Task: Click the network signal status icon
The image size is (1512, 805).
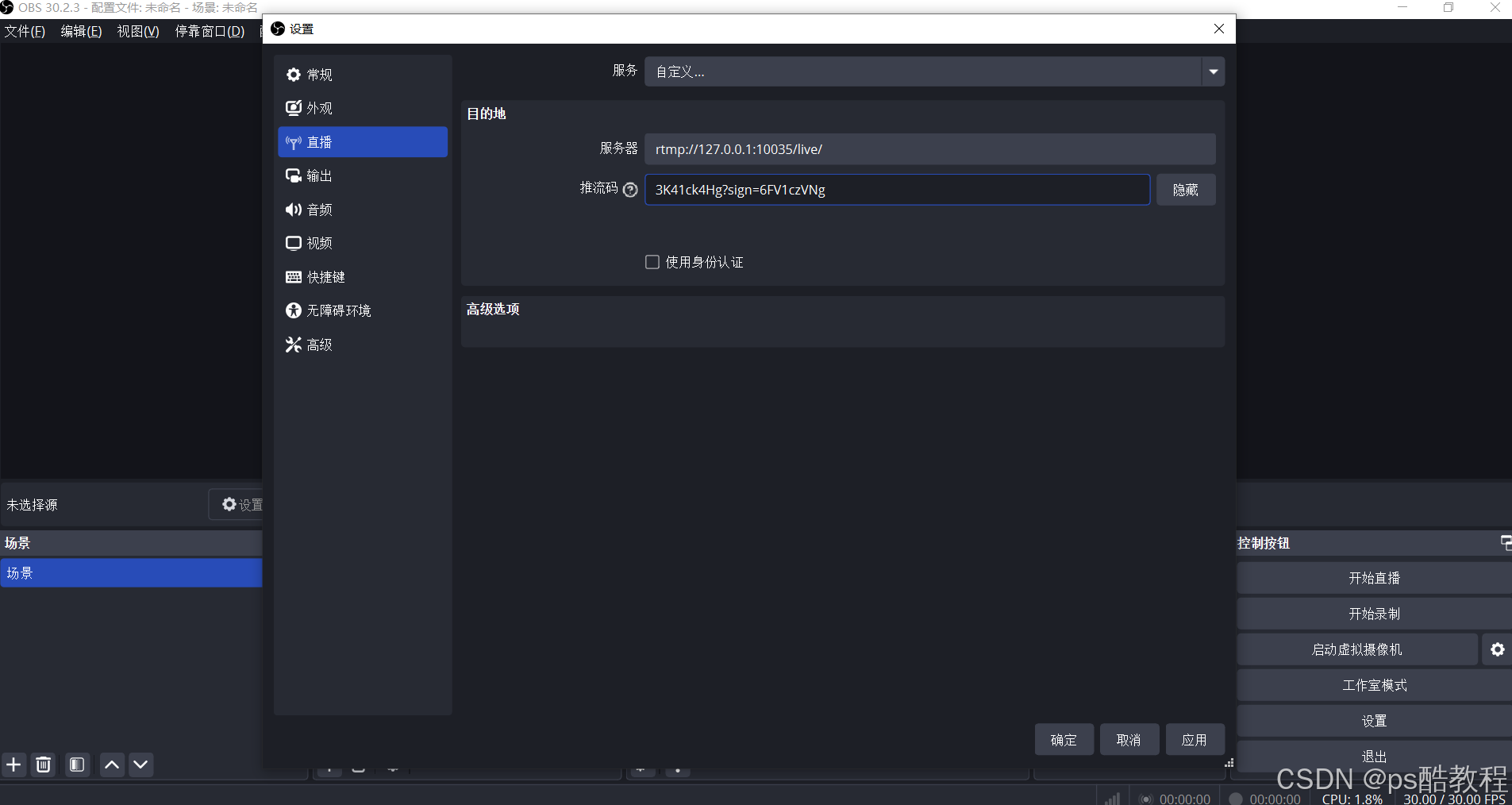Action: click(x=1112, y=799)
